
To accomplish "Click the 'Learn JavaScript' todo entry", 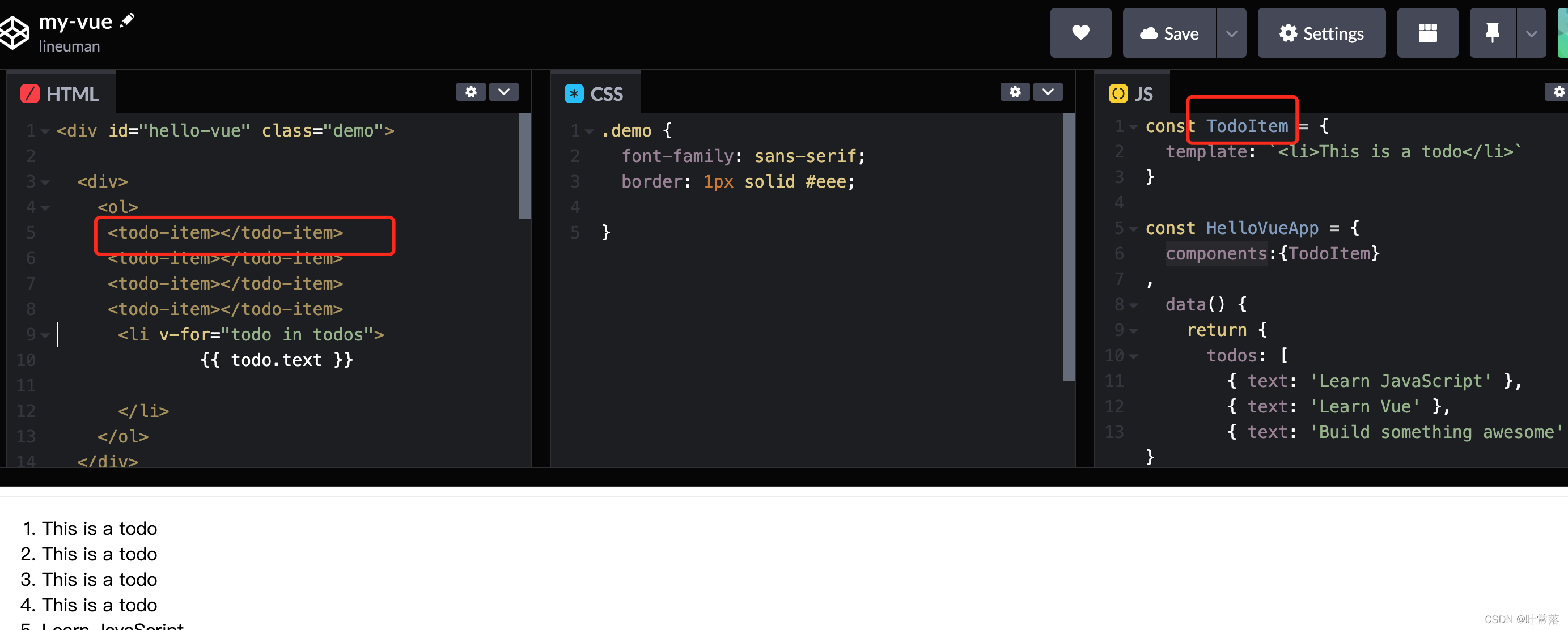I will pyautogui.click(x=1374, y=381).
